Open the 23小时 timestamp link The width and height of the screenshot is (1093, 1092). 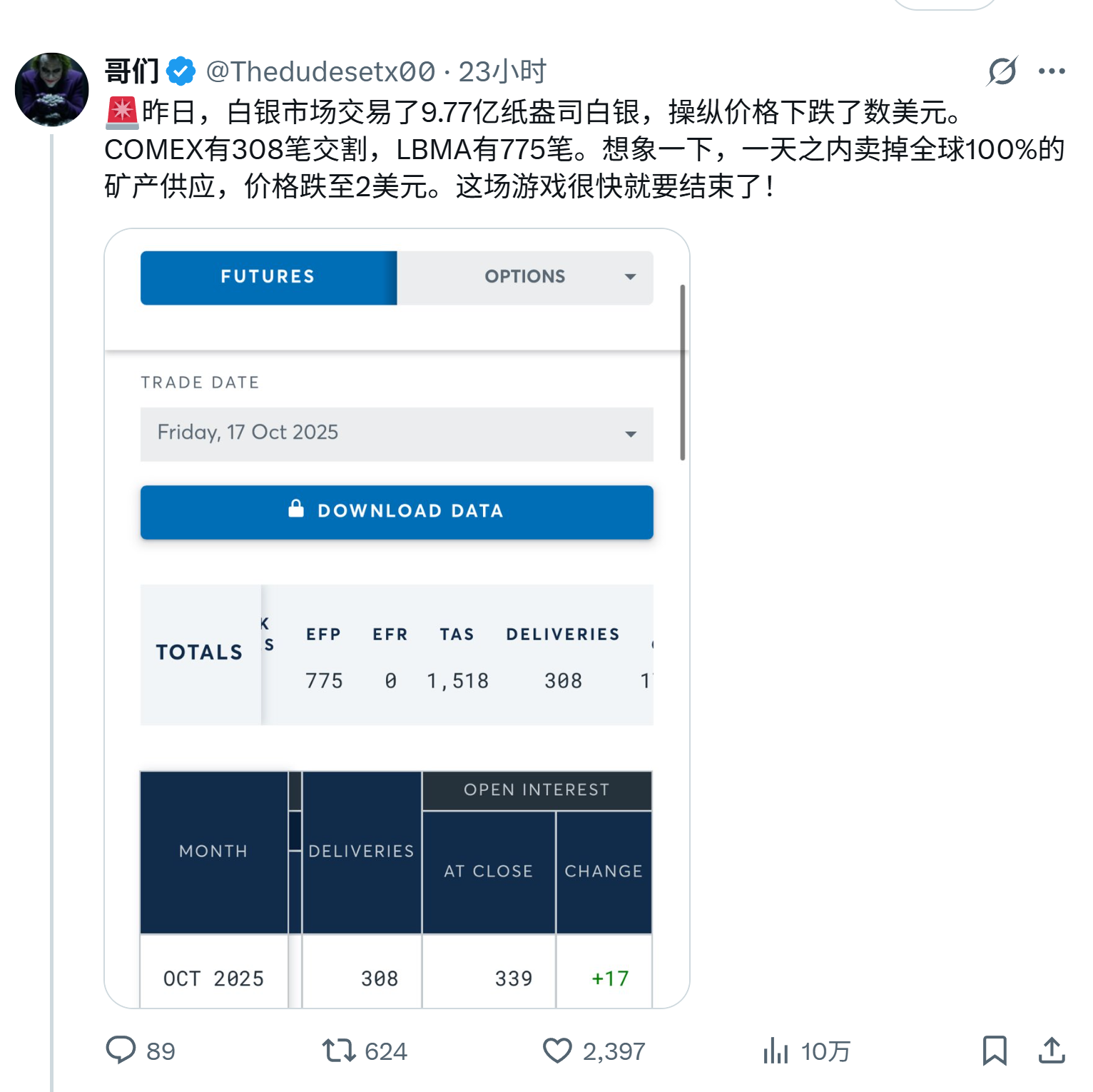click(x=502, y=71)
